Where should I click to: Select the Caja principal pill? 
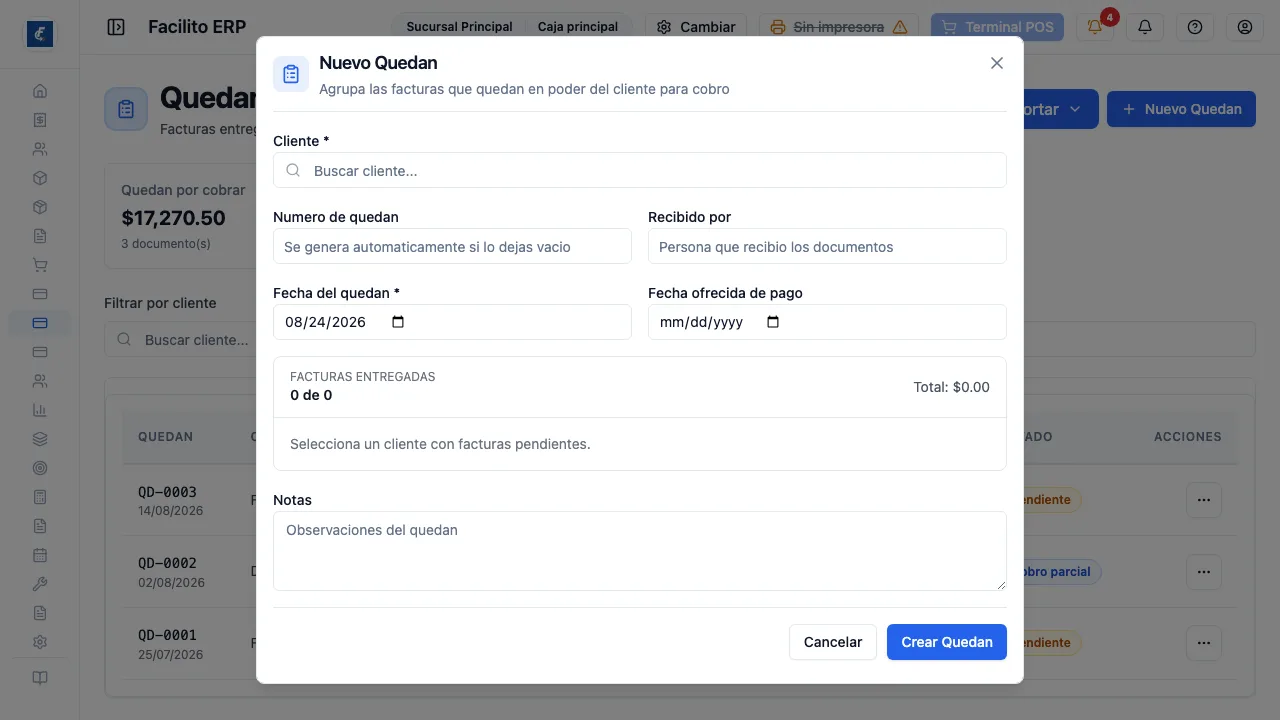(578, 27)
